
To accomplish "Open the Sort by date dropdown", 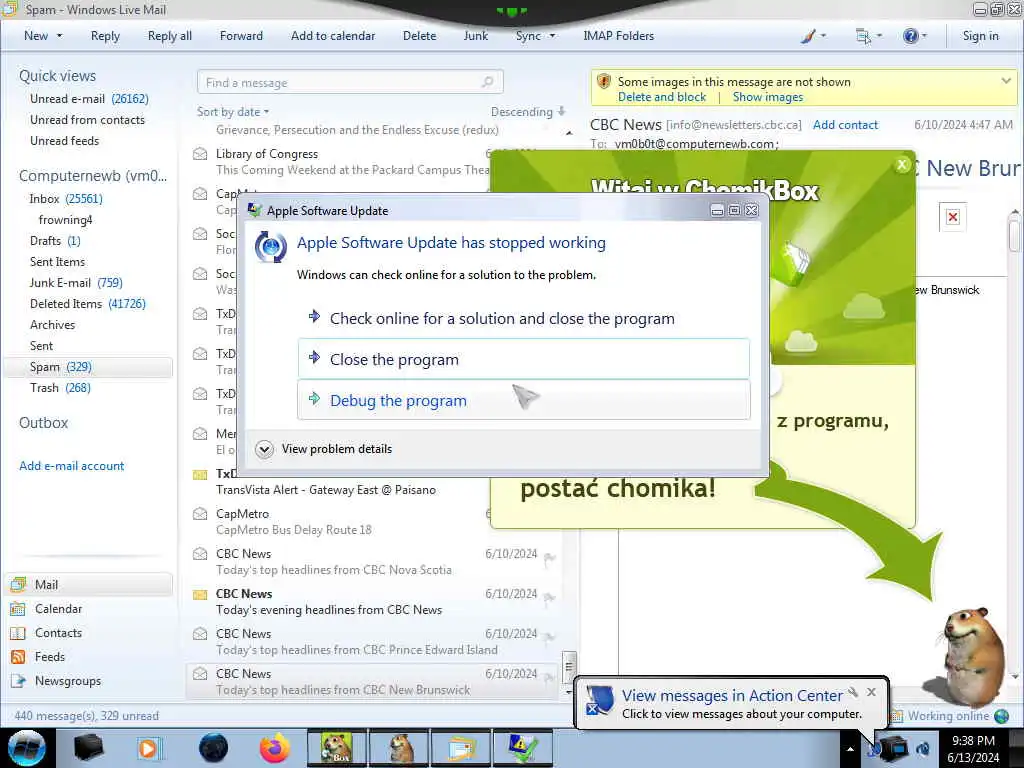I will pyautogui.click(x=233, y=112).
